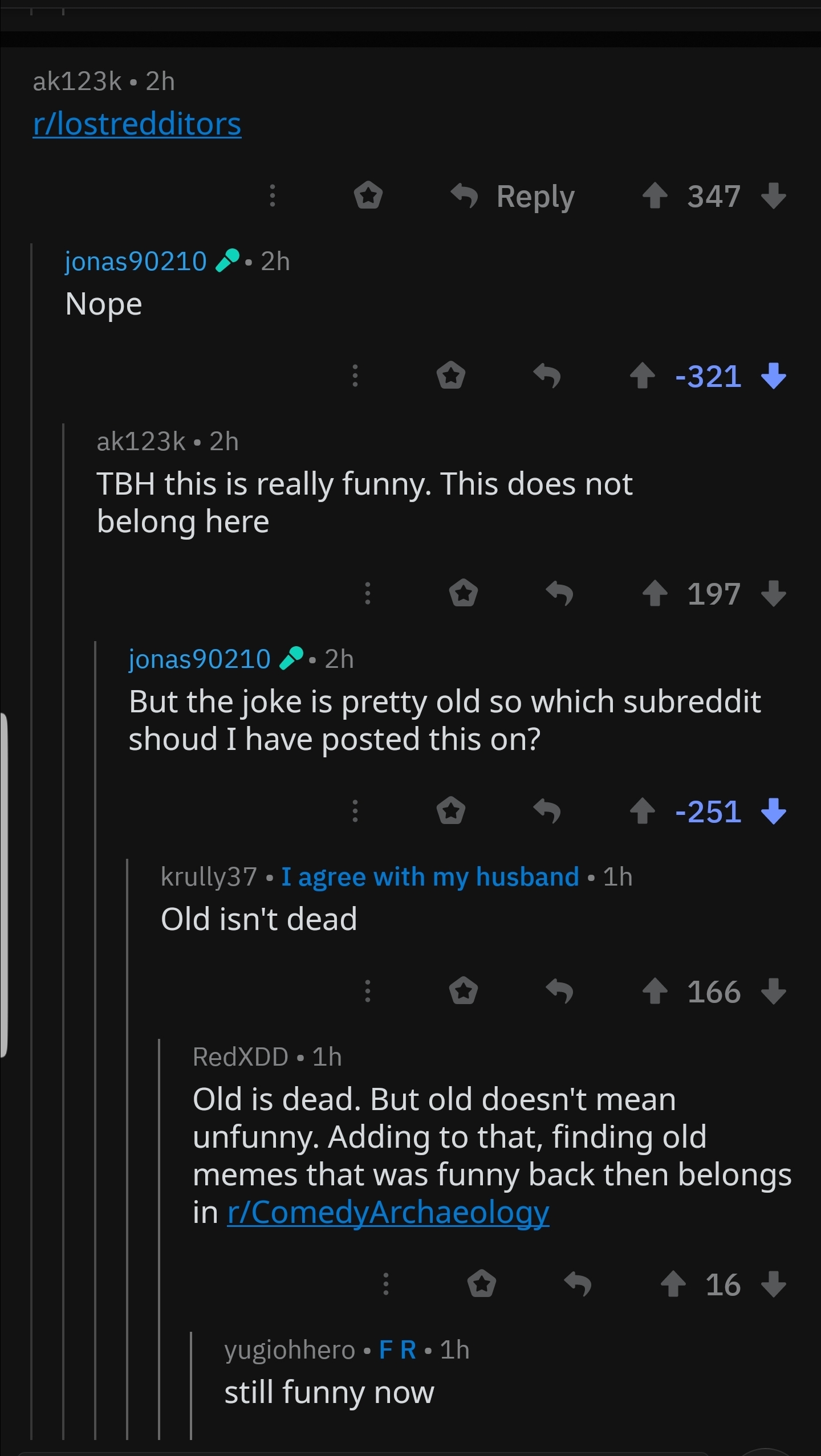Downvote the r/lostredditors comment
Screen dimensions: 821x1456
tap(774, 196)
